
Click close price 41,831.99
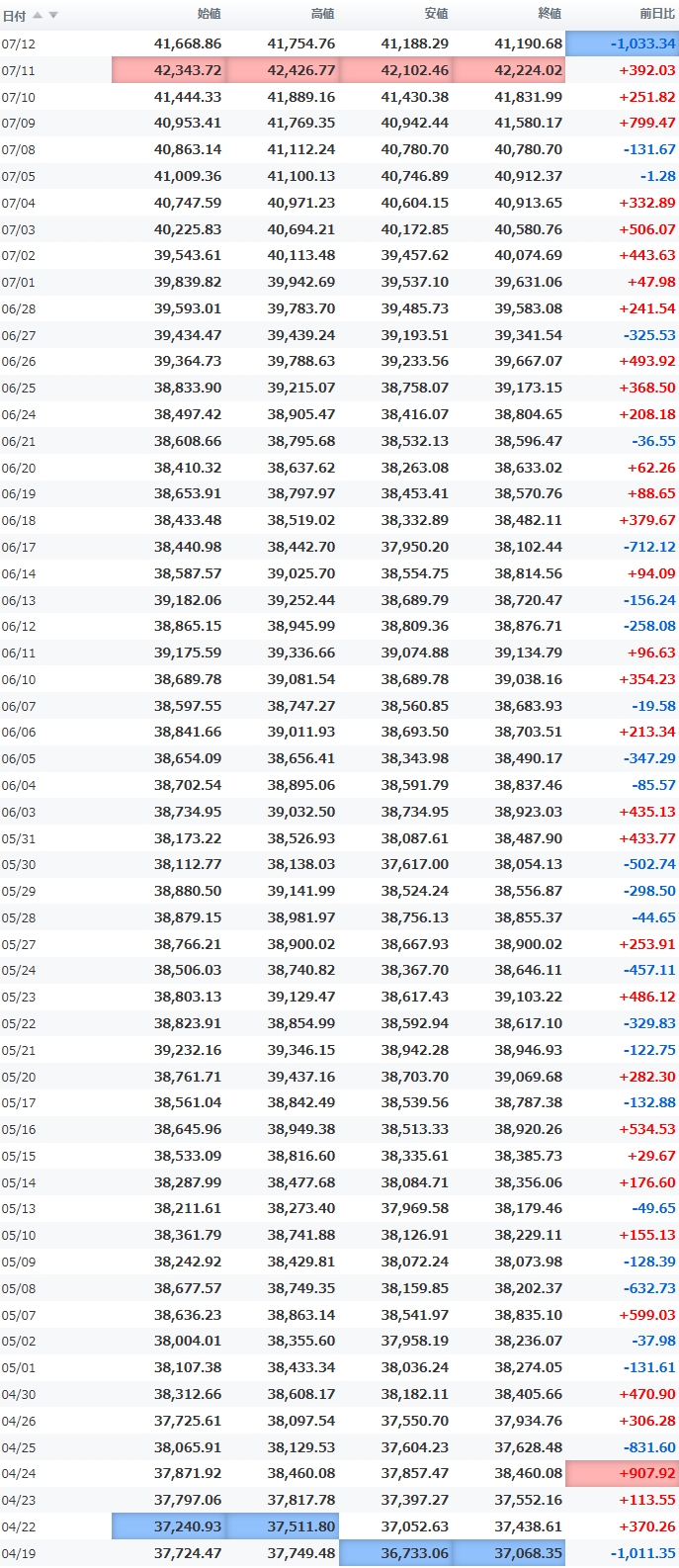(x=528, y=97)
